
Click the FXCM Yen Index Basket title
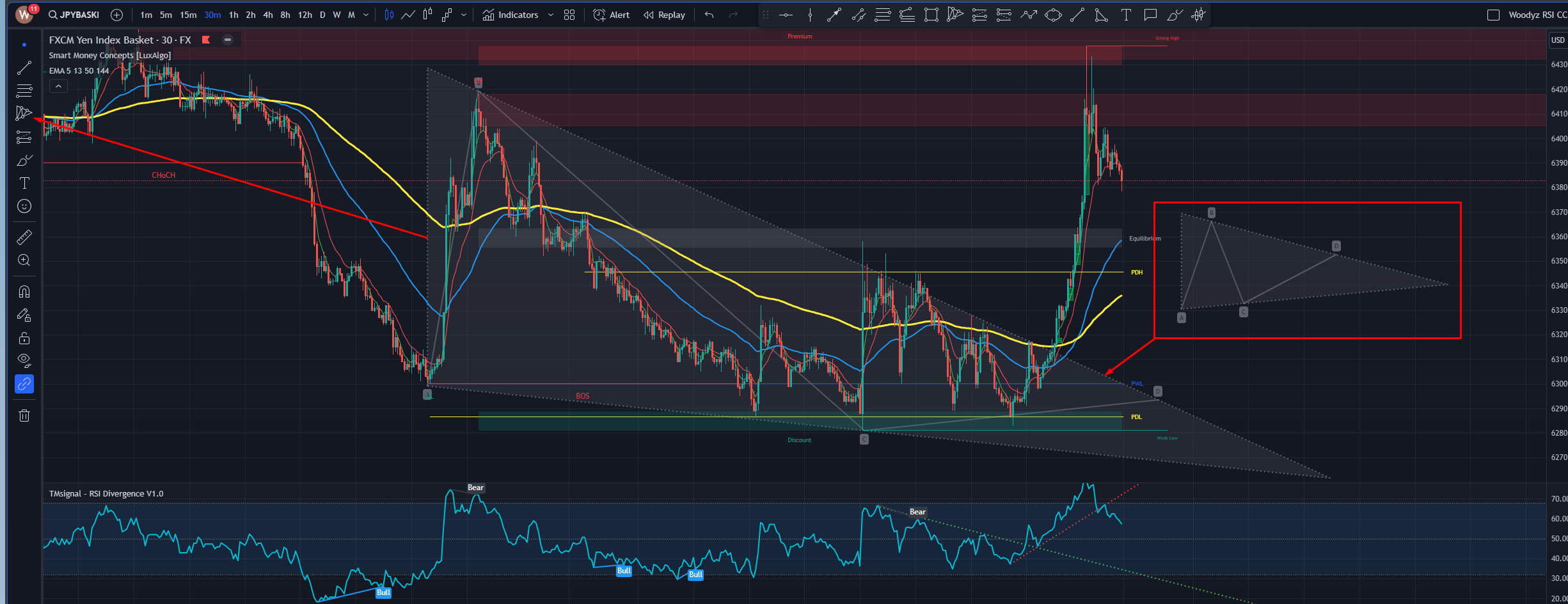(x=120, y=40)
